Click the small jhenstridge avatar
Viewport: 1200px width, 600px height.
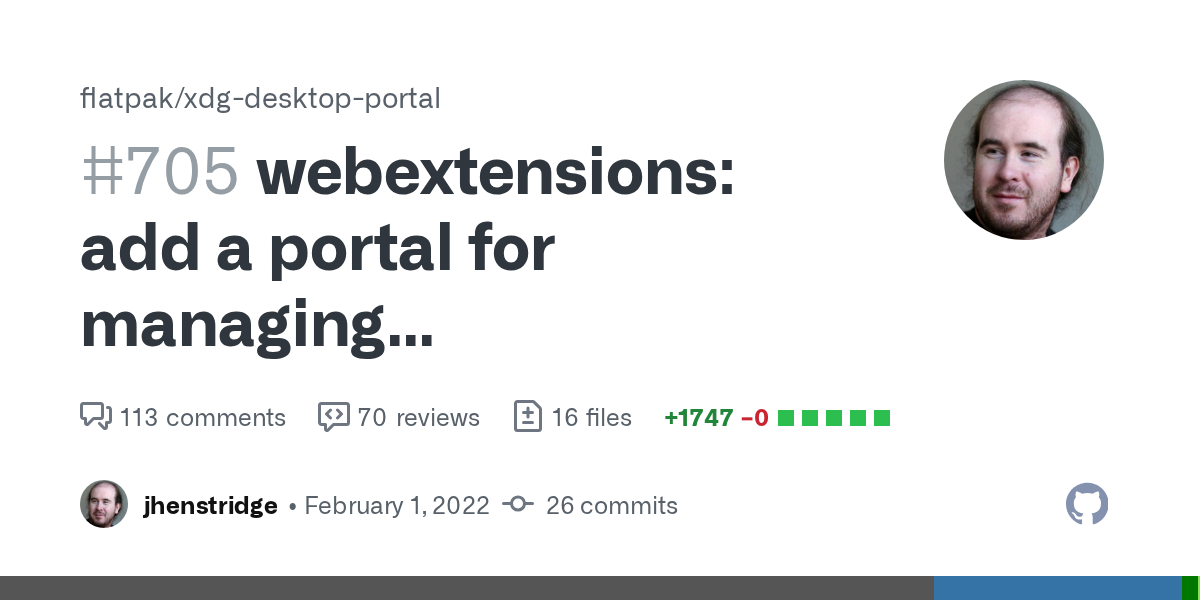click(x=104, y=504)
